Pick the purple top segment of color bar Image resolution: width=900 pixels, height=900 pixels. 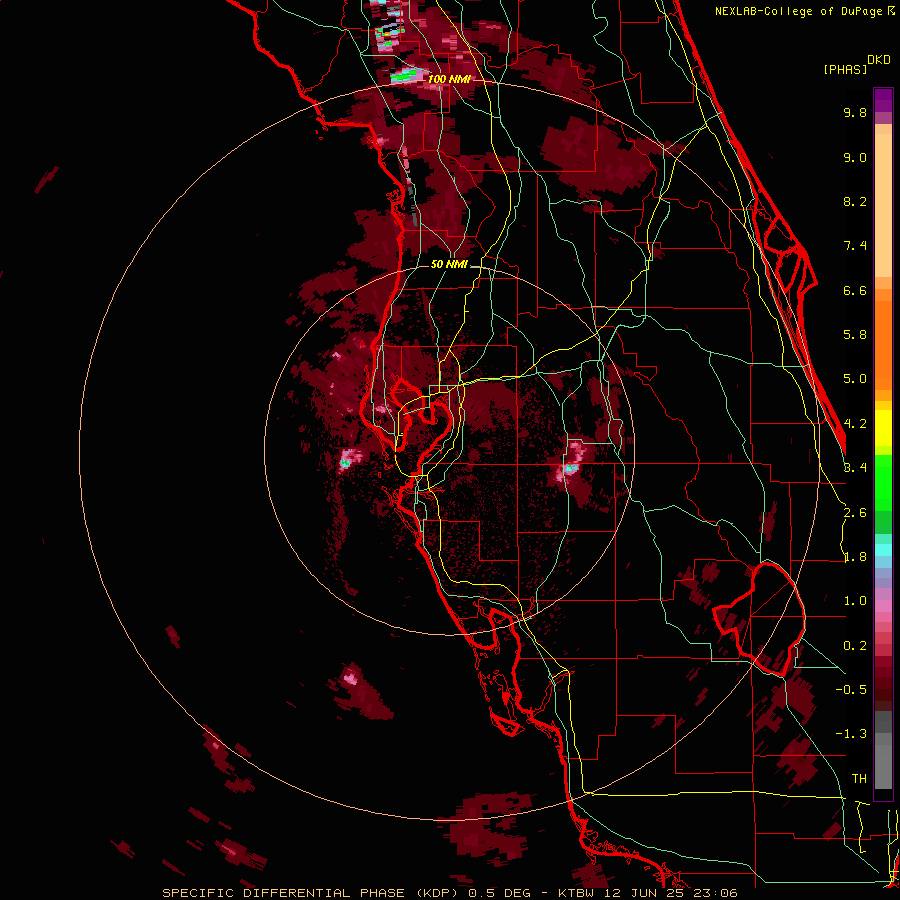click(x=883, y=99)
